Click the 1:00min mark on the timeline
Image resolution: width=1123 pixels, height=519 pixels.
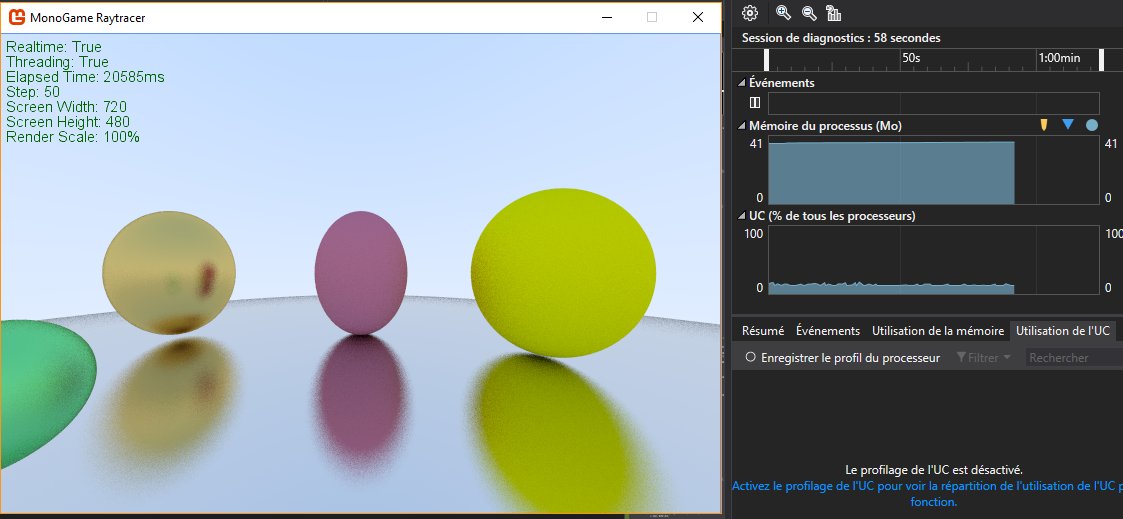[x=1059, y=57]
